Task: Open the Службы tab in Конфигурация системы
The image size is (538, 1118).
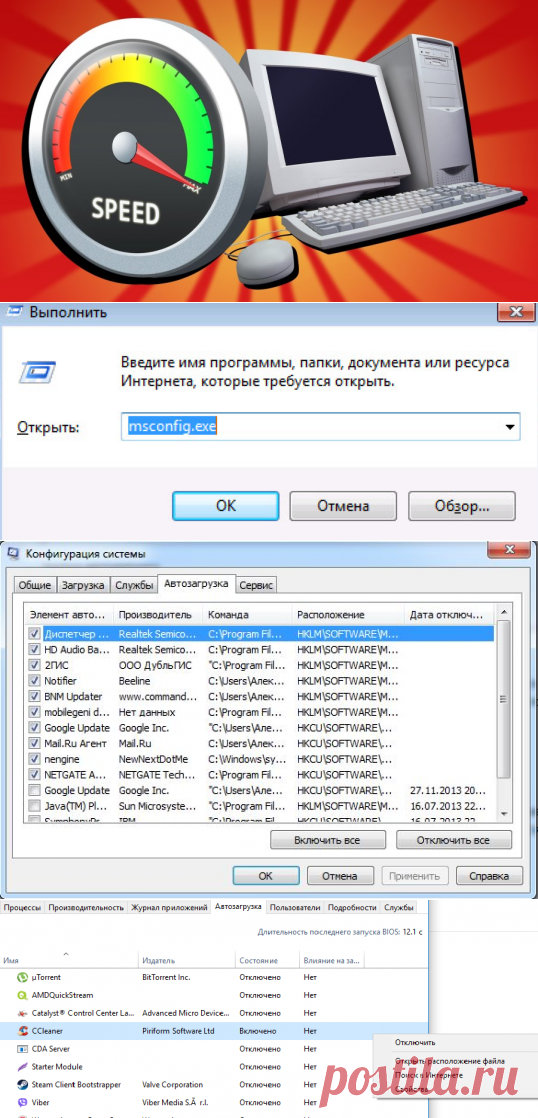Action: 134,585
